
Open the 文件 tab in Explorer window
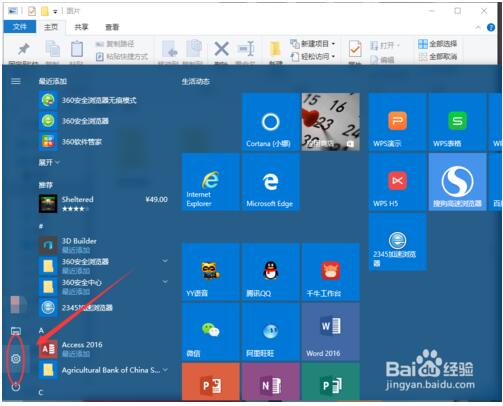tap(20, 27)
